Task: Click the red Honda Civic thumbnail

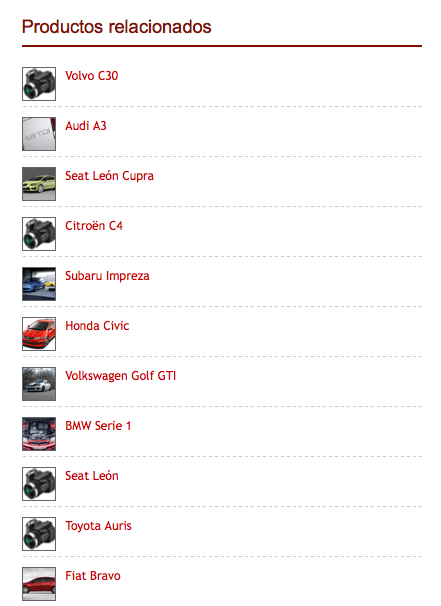Action: coord(39,334)
